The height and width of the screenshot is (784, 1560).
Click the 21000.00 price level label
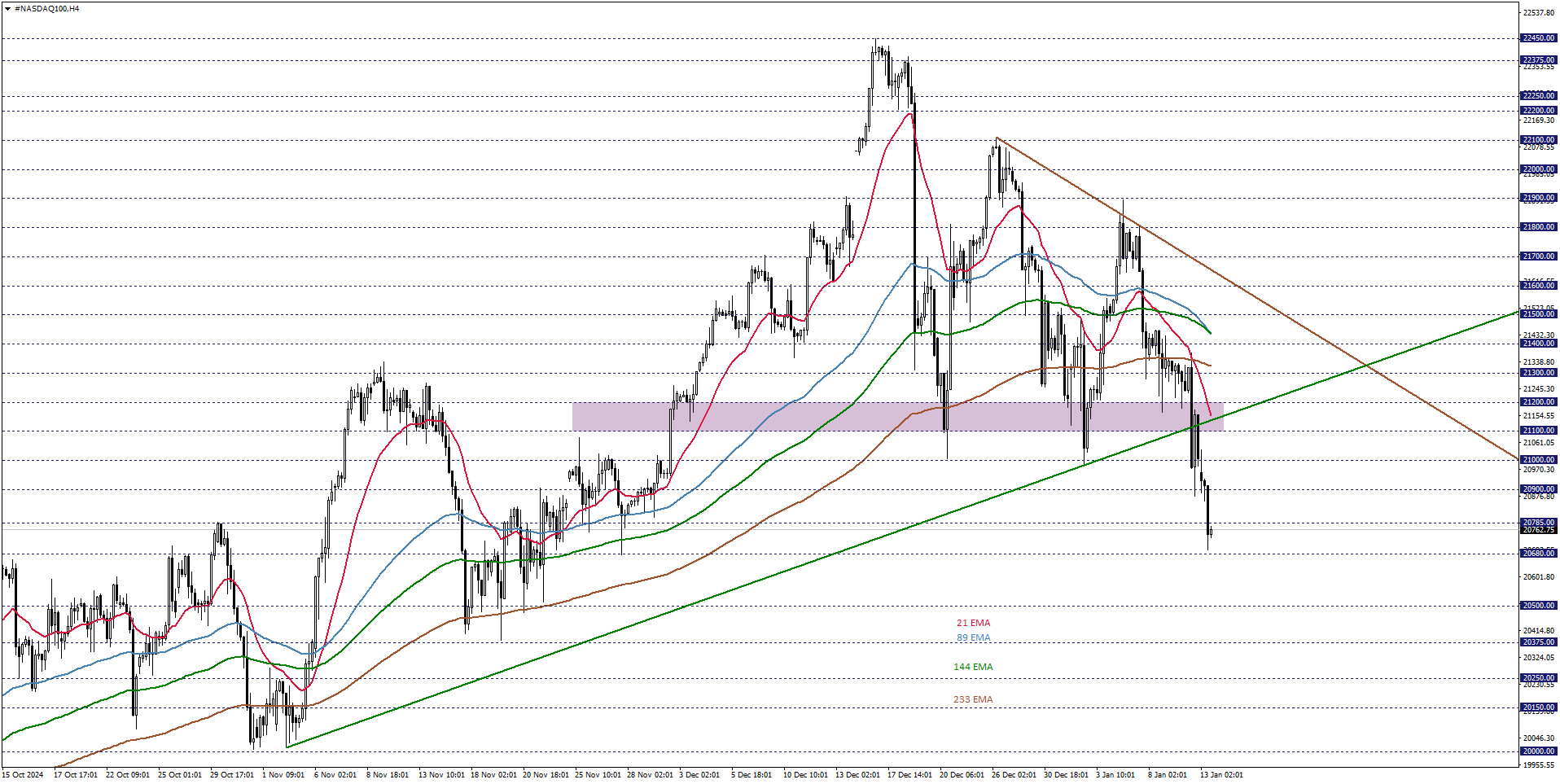coord(1538,460)
